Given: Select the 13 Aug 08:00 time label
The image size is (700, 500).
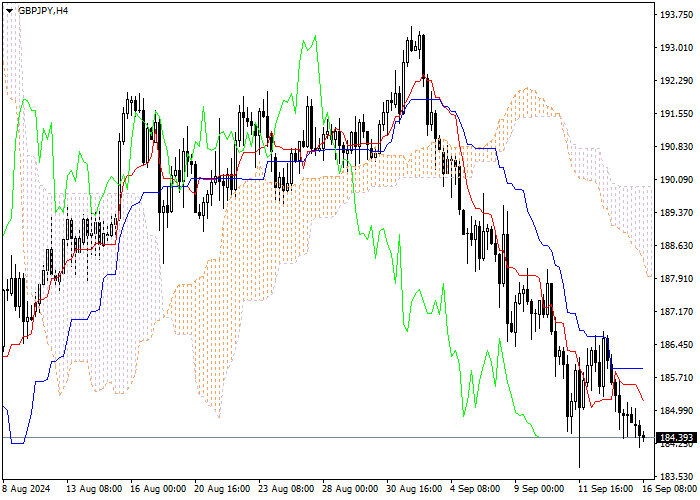Looking at the screenshot, I should (x=94, y=489).
